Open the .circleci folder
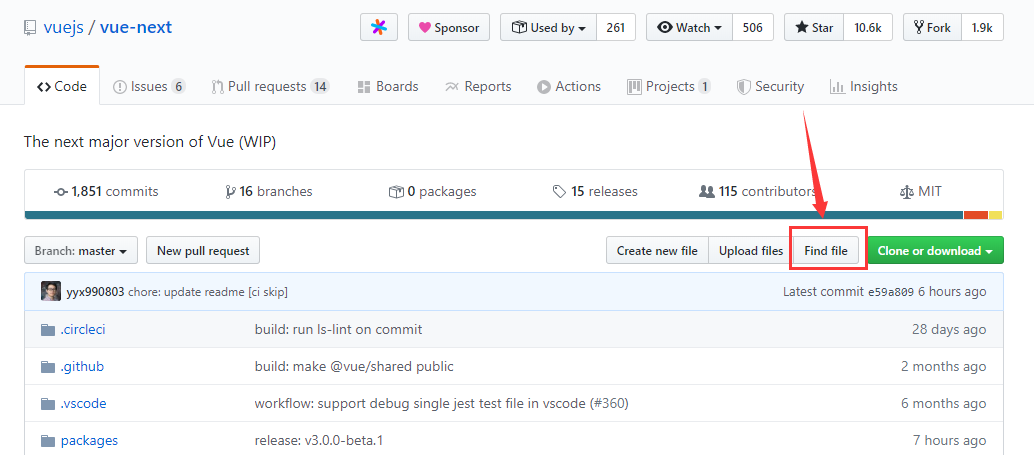 [x=83, y=329]
